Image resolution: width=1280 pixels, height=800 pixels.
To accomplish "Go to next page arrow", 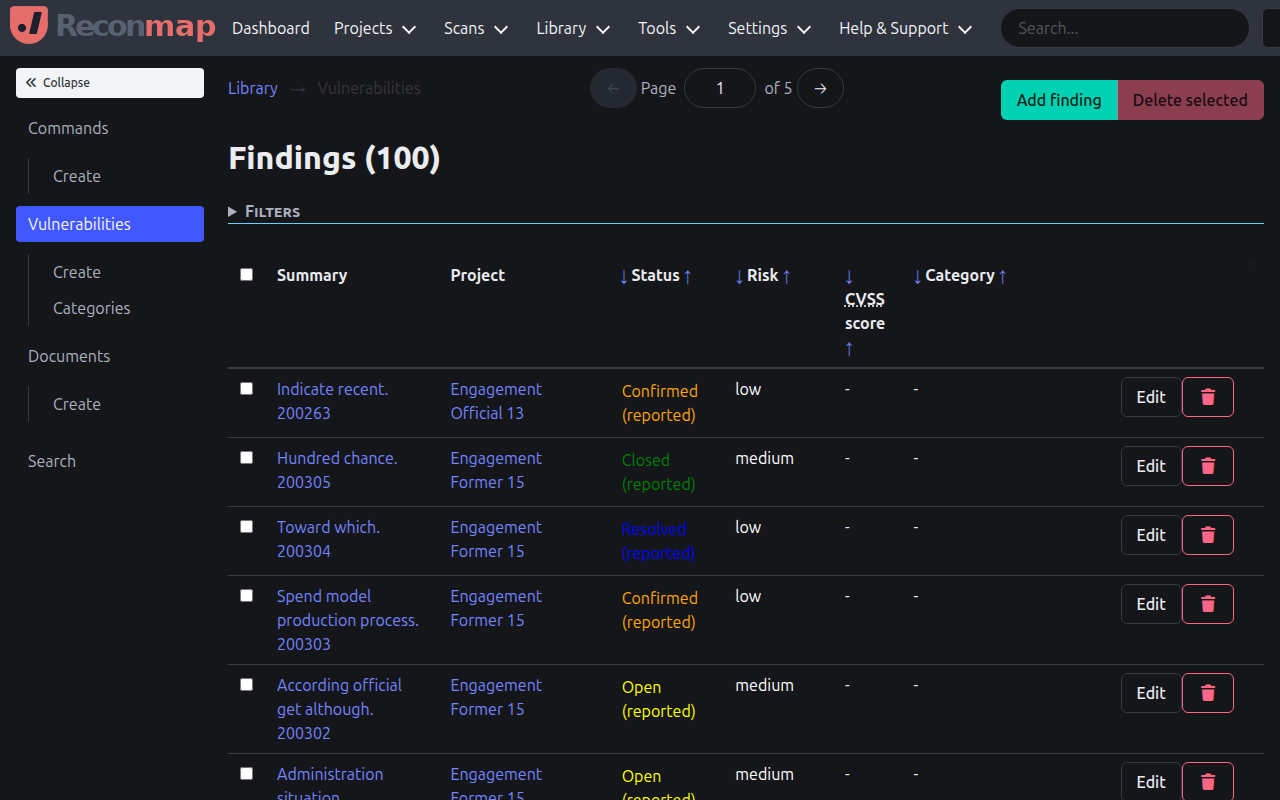I will (x=820, y=88).
